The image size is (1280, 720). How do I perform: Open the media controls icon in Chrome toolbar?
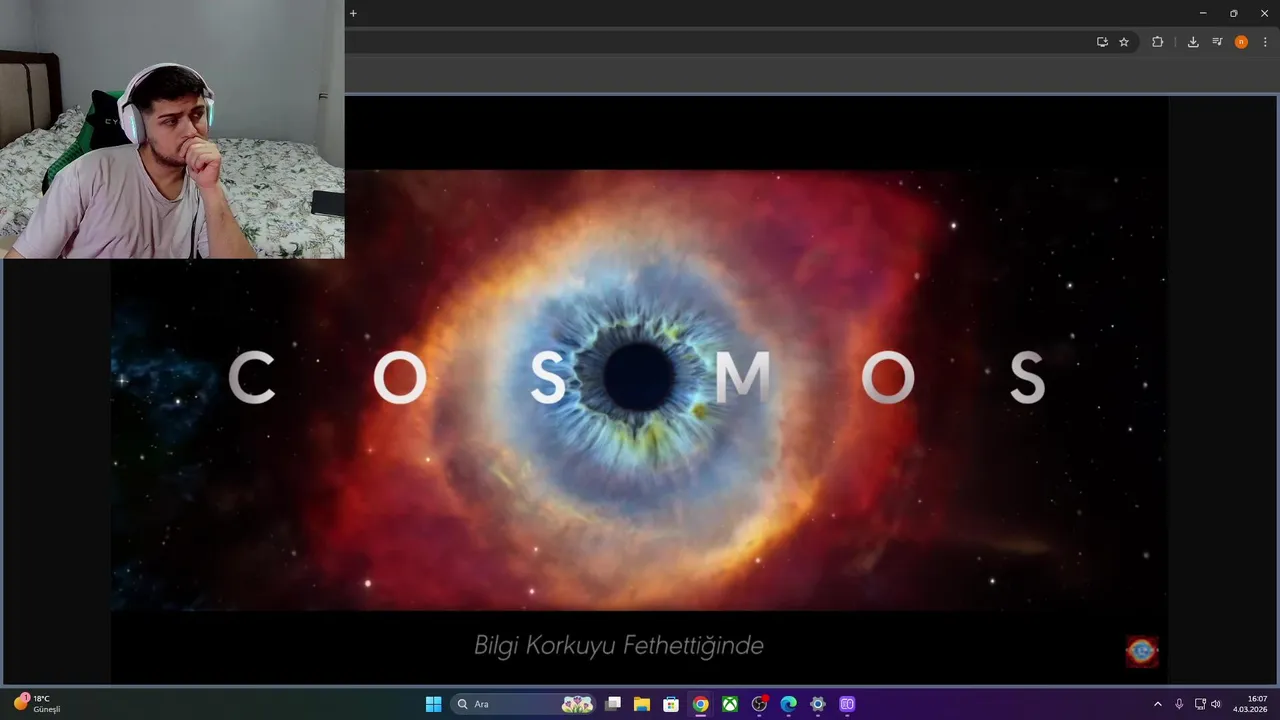[x=1217, y=42]
